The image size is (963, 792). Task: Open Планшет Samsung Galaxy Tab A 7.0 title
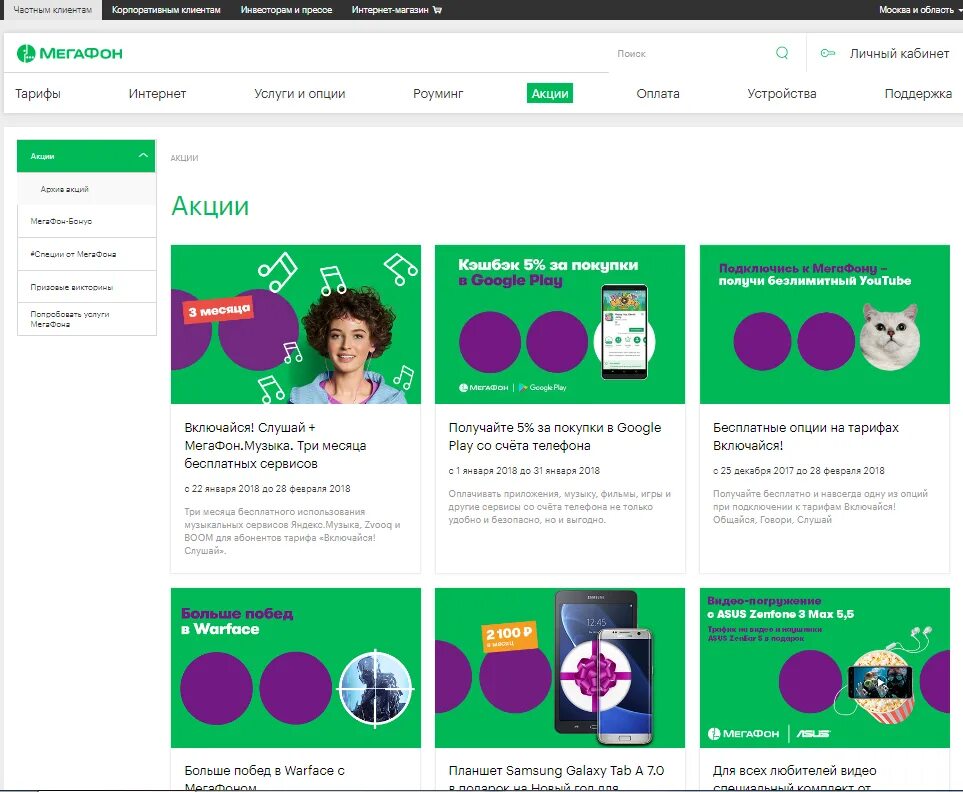pos(556,778)
